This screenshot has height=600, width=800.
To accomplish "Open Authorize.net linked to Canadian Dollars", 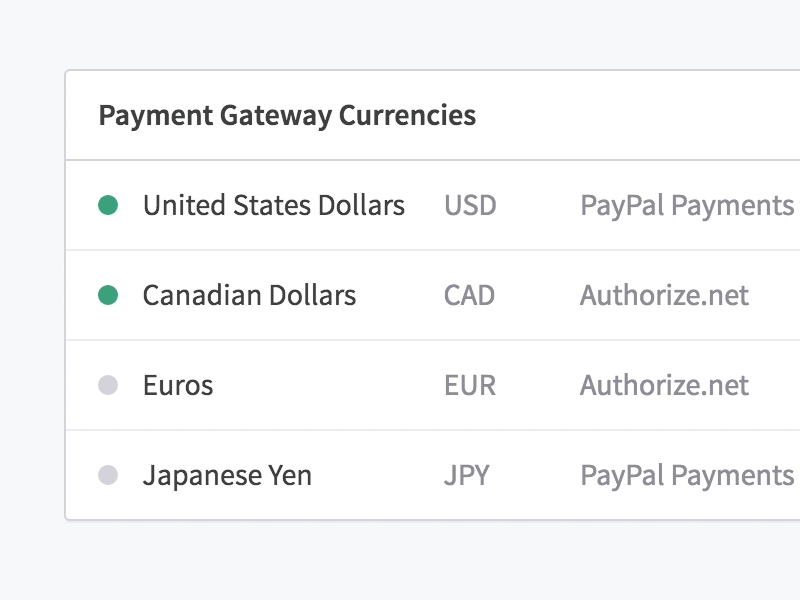I will [x=664, y=295].
